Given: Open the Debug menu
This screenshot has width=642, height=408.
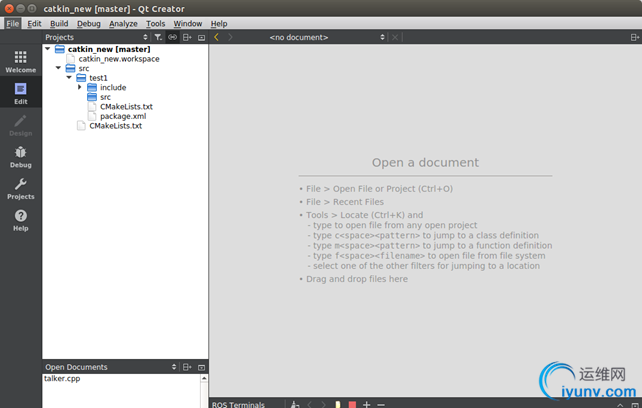Looking at the screenshot, I should point(88,23).
